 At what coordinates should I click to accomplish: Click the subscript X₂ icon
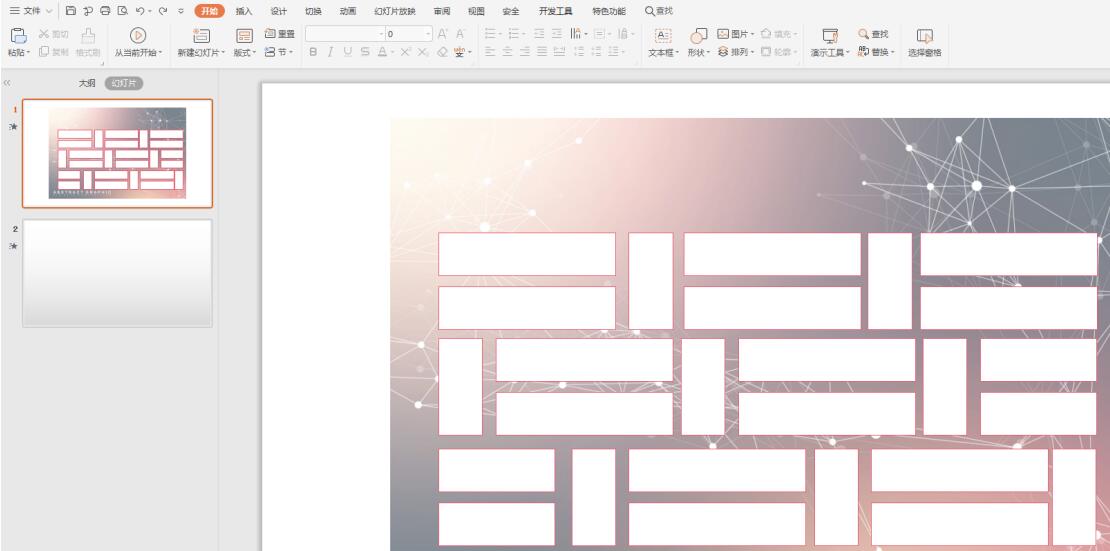(x=423, y=52)
